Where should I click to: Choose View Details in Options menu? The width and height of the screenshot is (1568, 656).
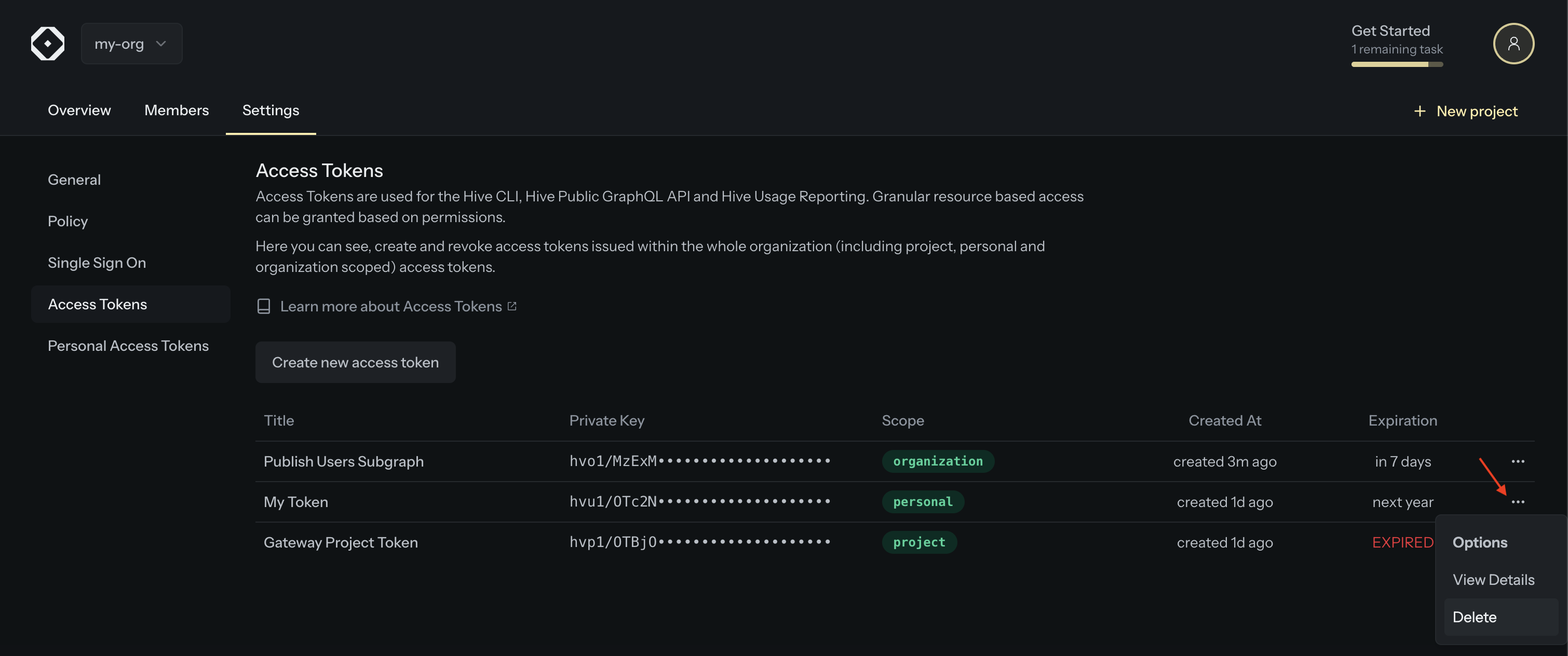[x=1493, y=579]
